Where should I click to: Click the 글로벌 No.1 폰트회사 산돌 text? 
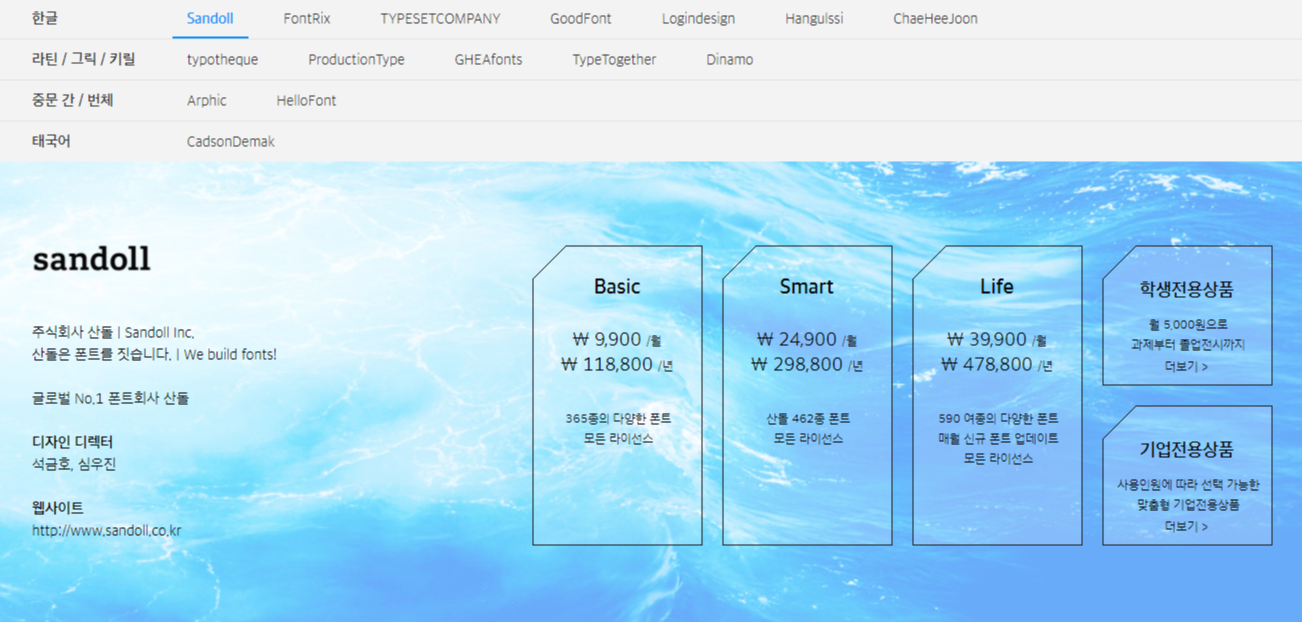tap(111, 399)
